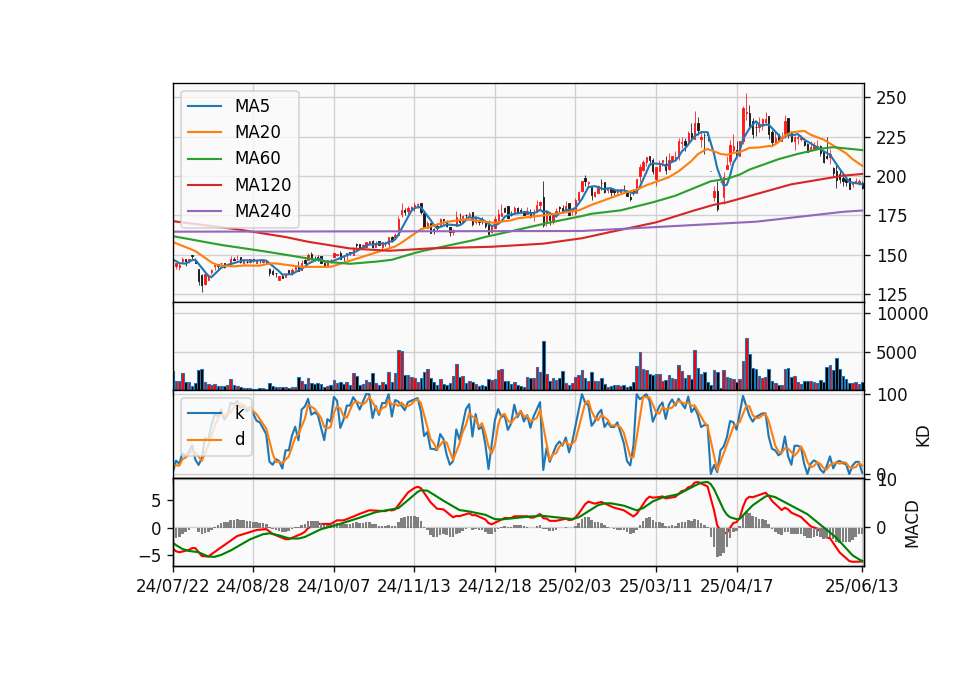Viewport: 960px width, 690px height.
Task: Click the k legend entry in KD panel
Action: (239, 413)
